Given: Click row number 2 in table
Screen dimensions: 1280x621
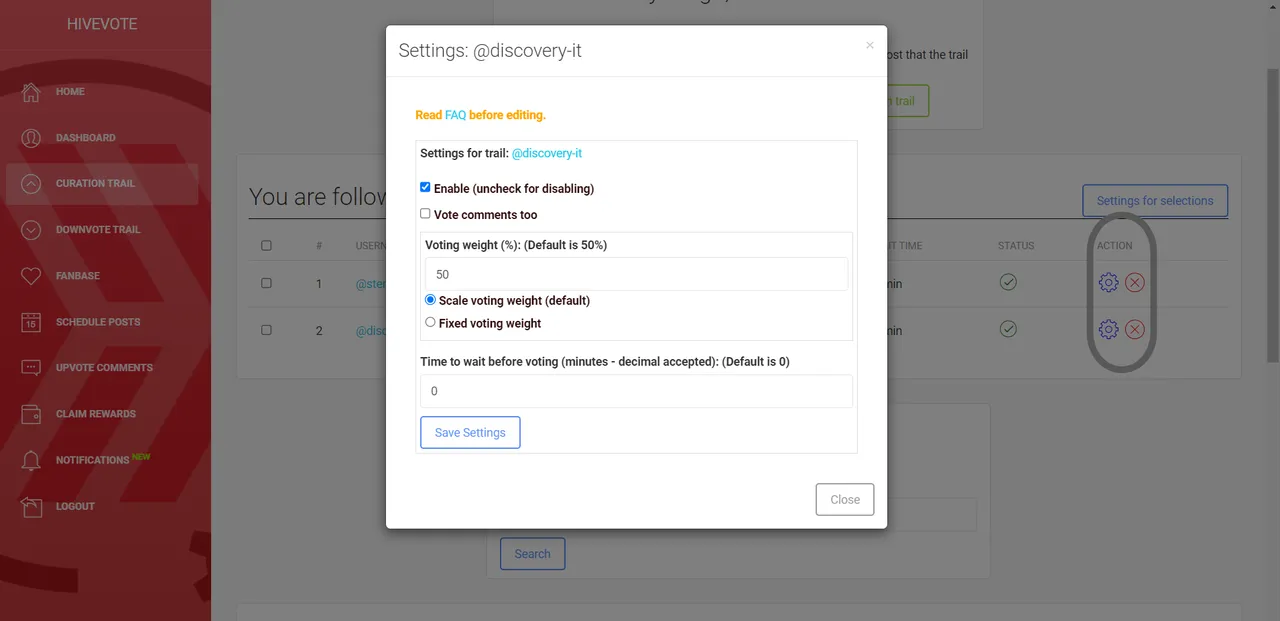Looking at the screenshot, I should point(319,330).
